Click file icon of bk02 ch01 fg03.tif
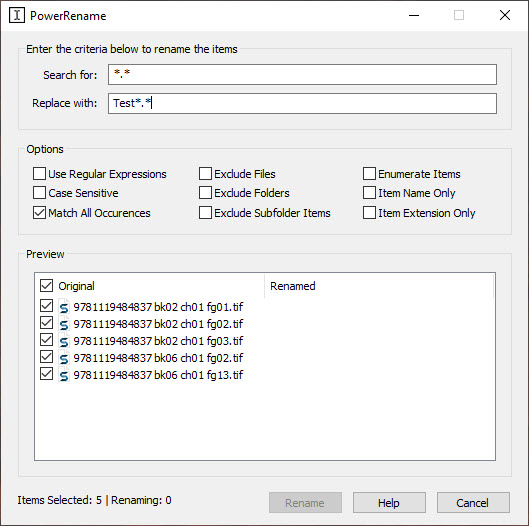529x526 pixels. click(64, 341)
